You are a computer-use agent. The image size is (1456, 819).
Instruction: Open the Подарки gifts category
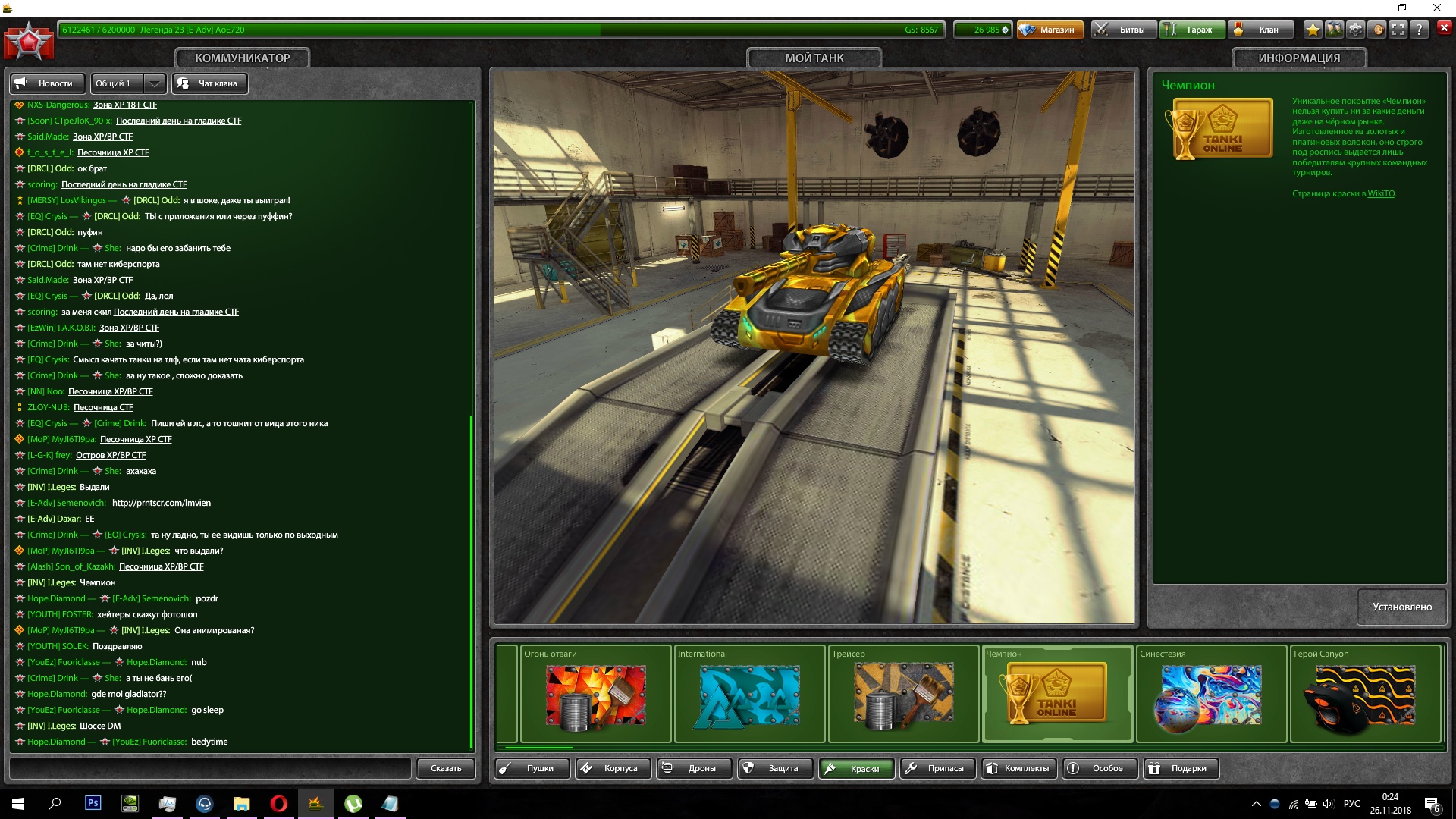coord(1181,768)
